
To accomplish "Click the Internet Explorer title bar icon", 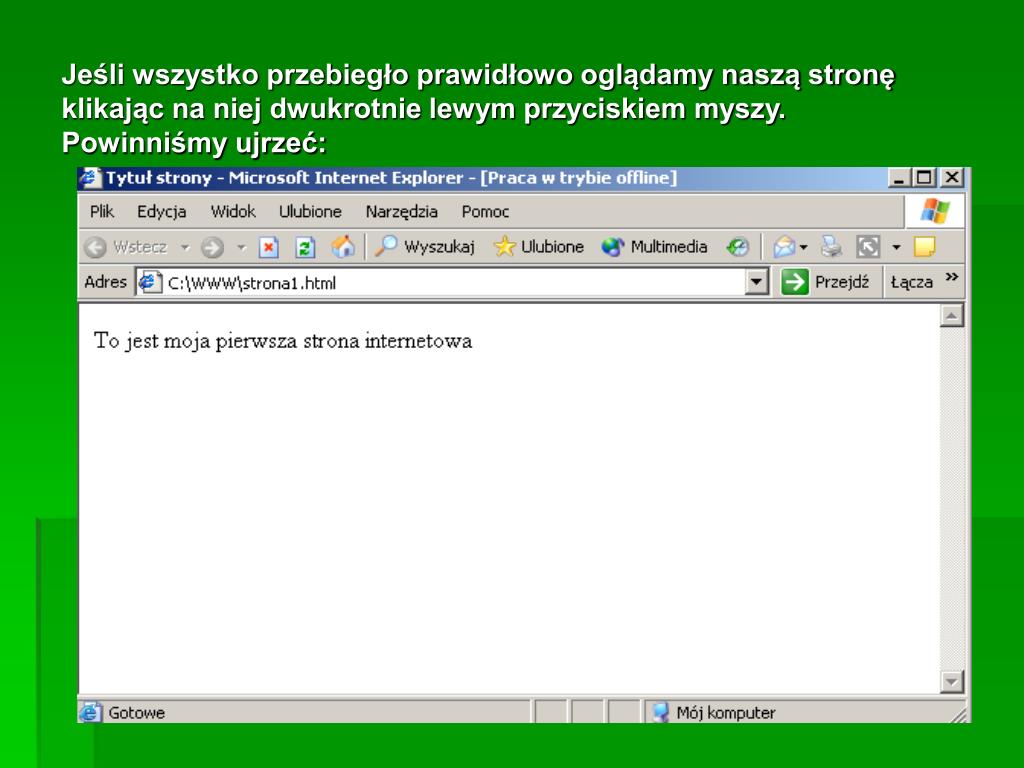I will [x=90, y=178].
